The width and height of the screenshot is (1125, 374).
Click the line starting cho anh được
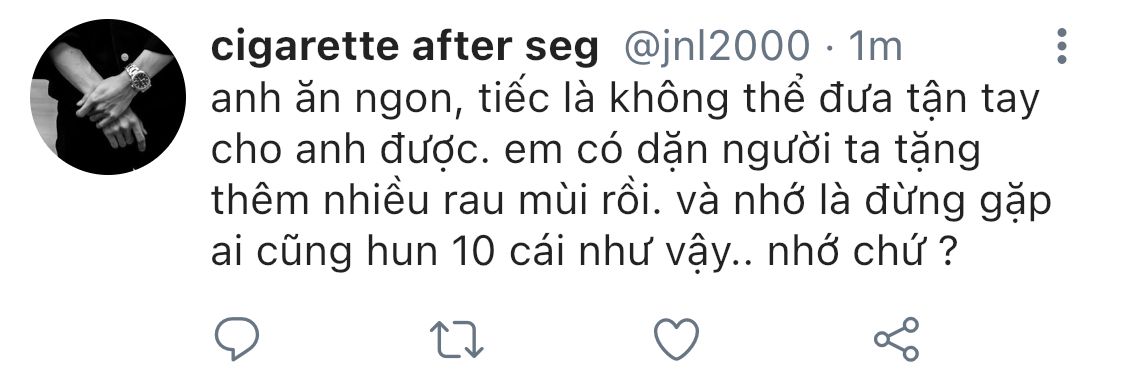pos(596,152)
